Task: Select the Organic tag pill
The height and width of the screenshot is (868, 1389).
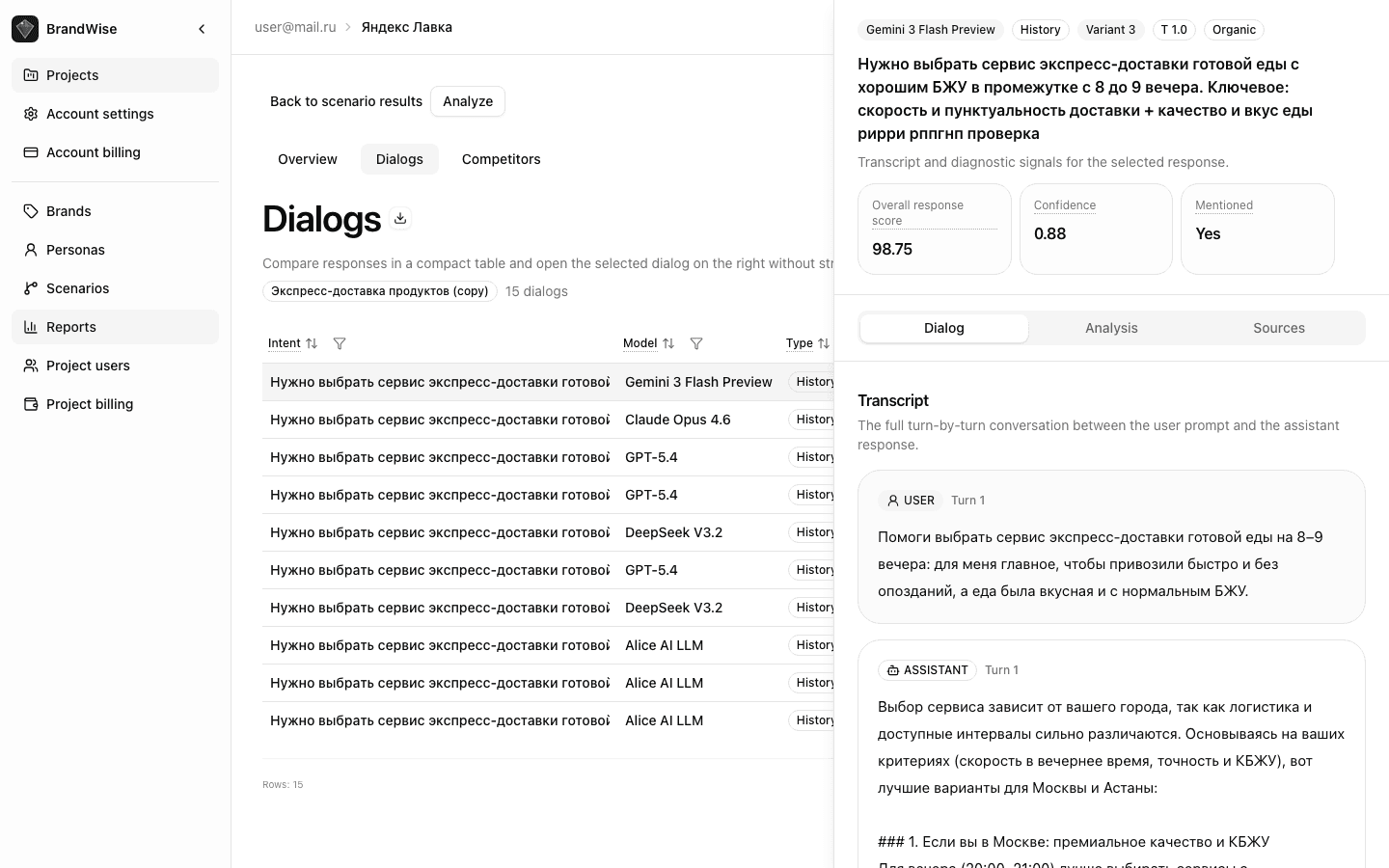Action: (1234, 30)
